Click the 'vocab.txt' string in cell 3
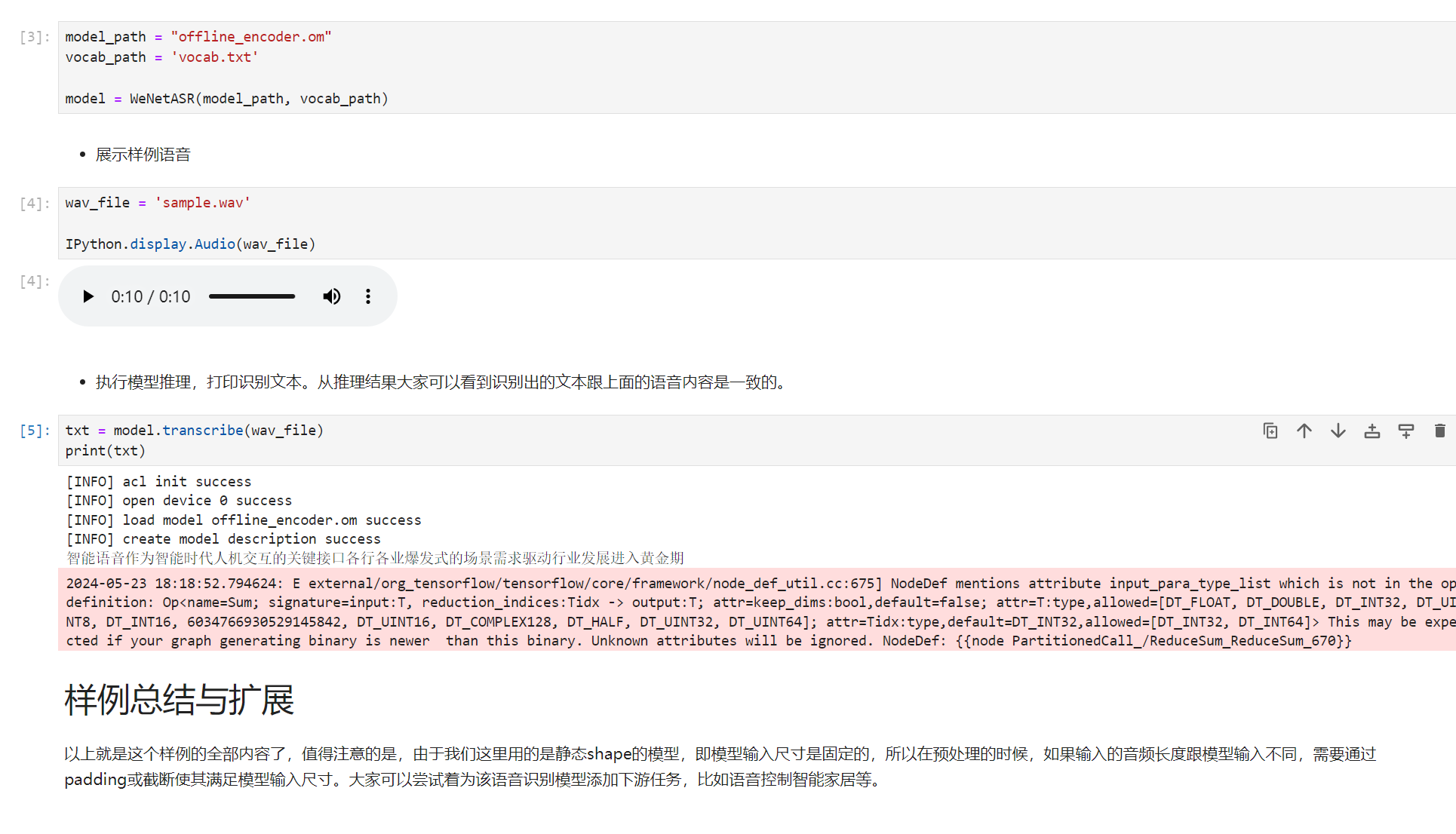1456x834 pixels. [215, 57]
